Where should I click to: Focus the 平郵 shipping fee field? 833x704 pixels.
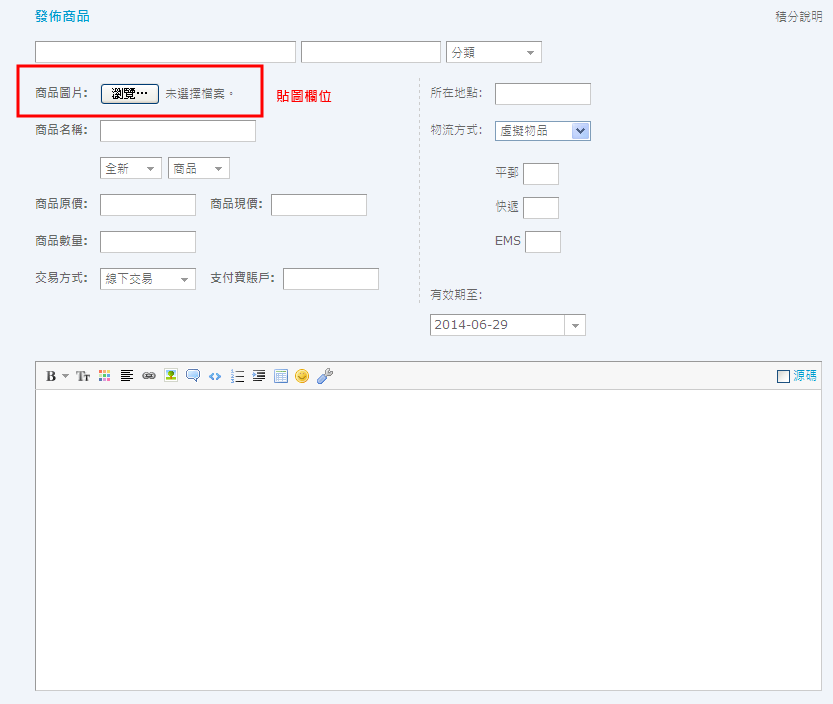click(541, 174)
